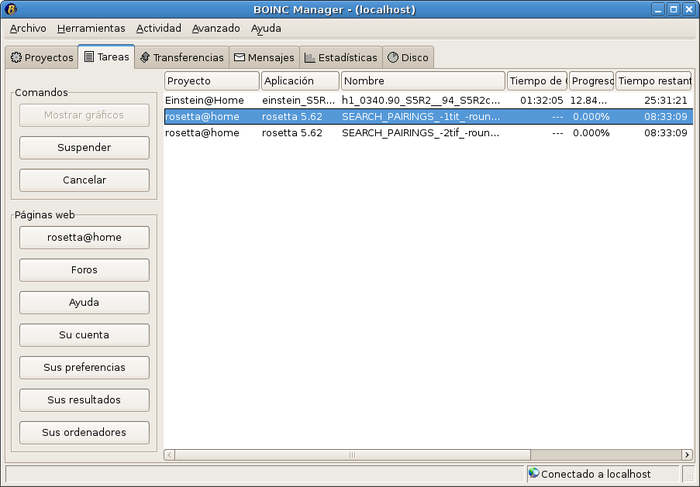The height and width of the screenshot is (487, 700).
Task: Open Sus preferencias page
Action: coord(84,367)
